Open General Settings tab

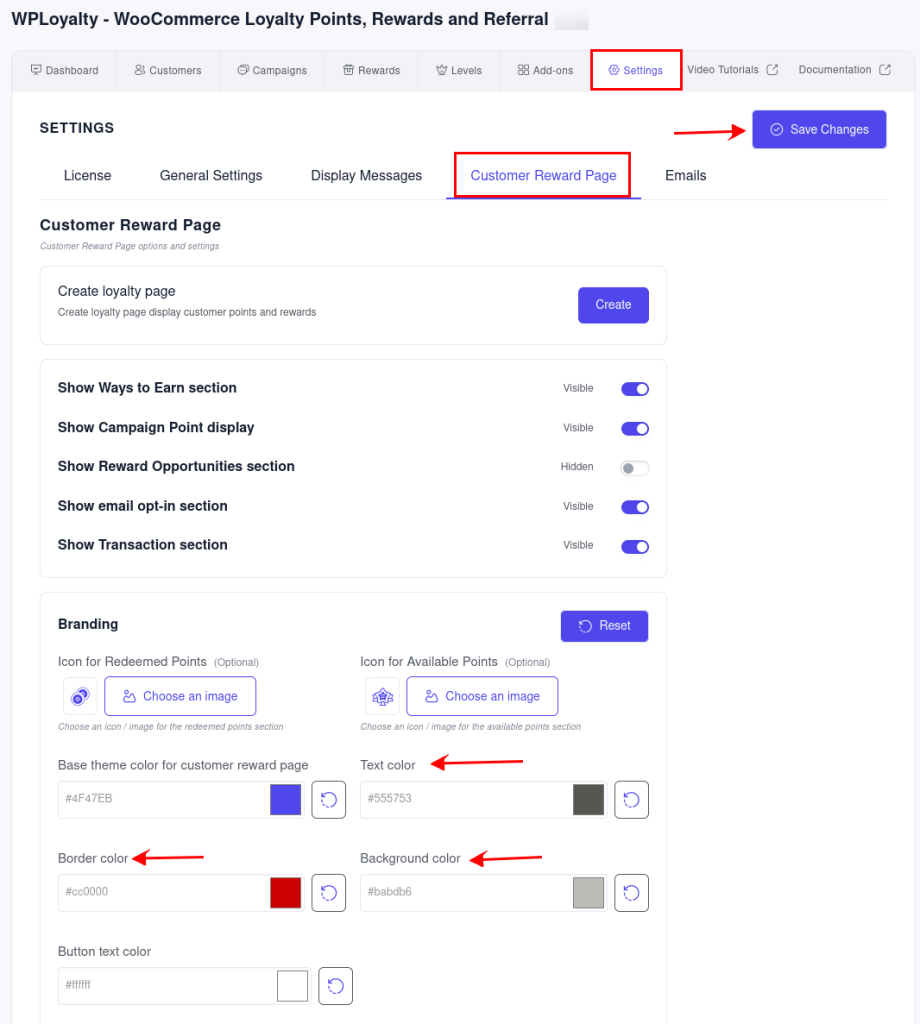[x=211, y=176]
